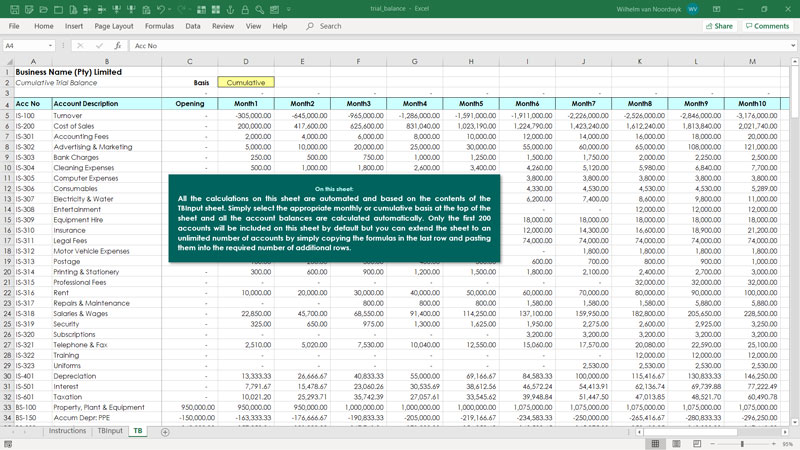This screenshot has height=450, width=800.
Task: Click the news layout icon right of magnifier
Action: pos(274,9)
